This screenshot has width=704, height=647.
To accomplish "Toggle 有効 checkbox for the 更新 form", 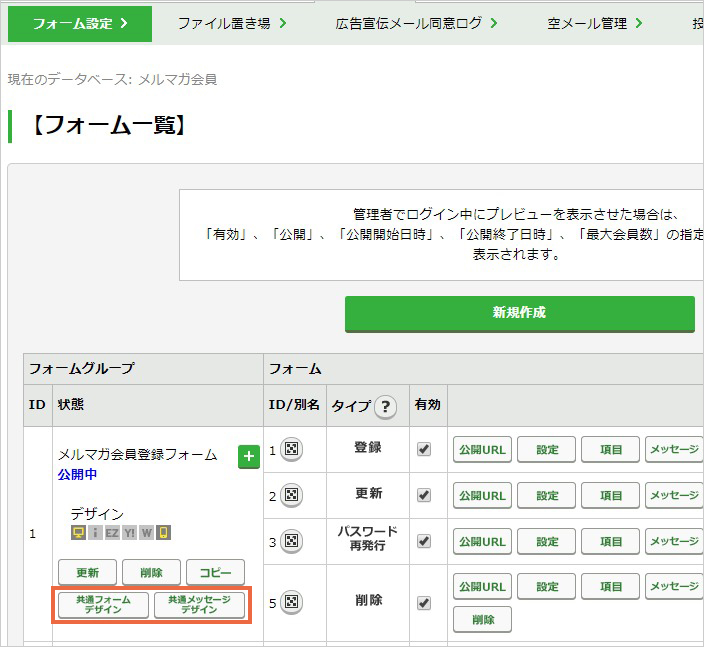I will [x=424, y=495].
